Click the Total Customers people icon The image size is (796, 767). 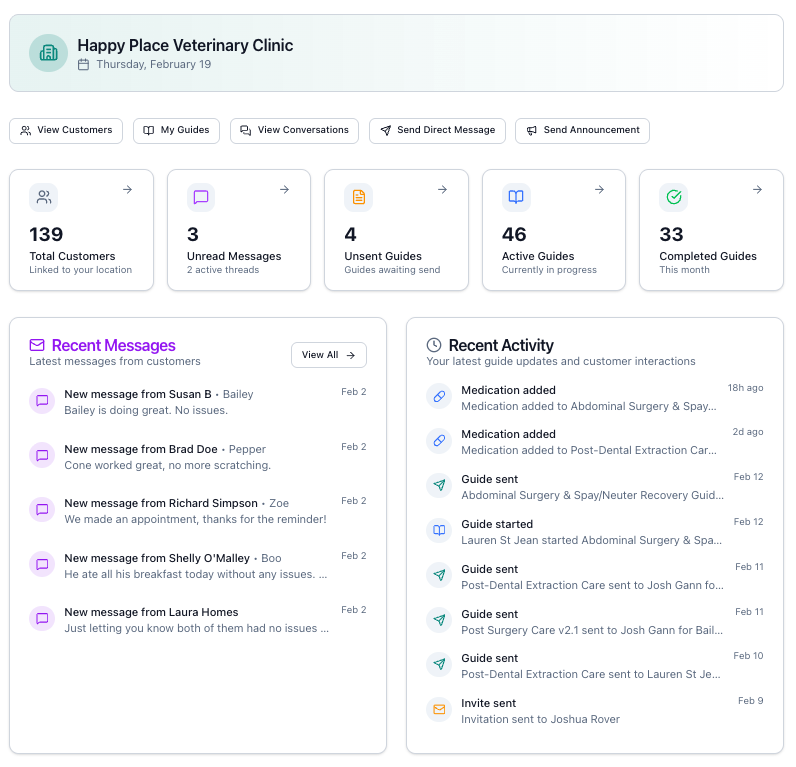44,197
